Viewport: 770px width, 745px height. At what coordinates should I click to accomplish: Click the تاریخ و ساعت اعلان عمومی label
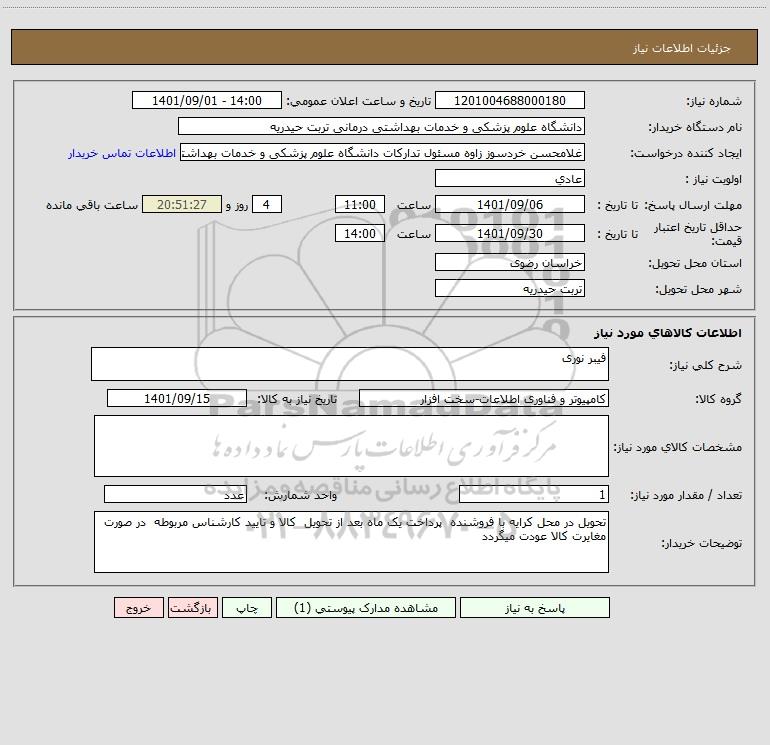(x=358, y=101)
